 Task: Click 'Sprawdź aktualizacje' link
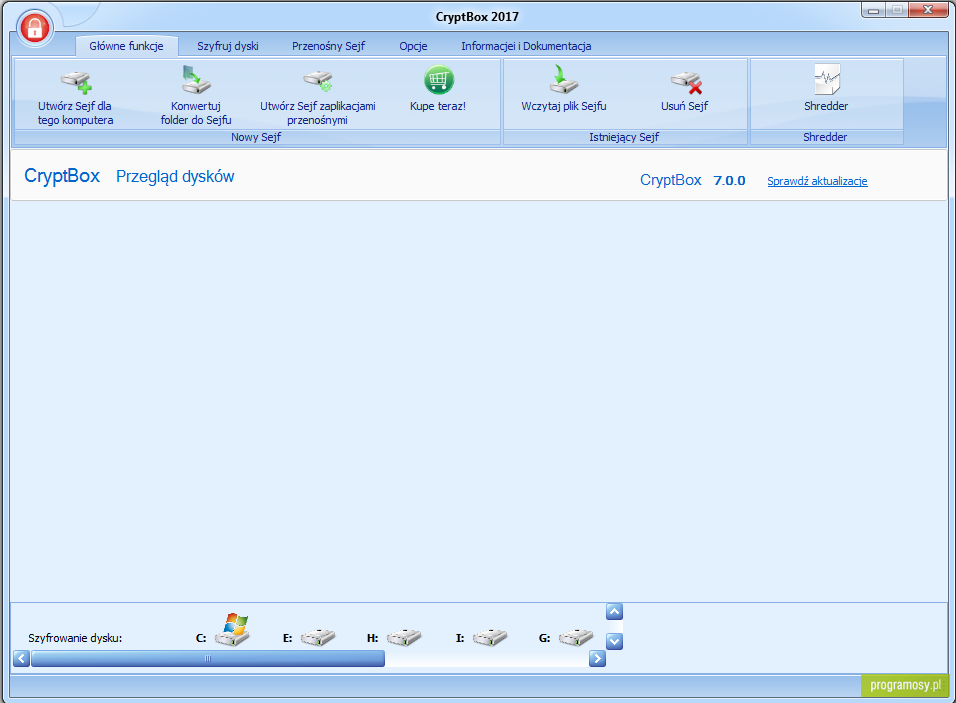coord(817,181)
